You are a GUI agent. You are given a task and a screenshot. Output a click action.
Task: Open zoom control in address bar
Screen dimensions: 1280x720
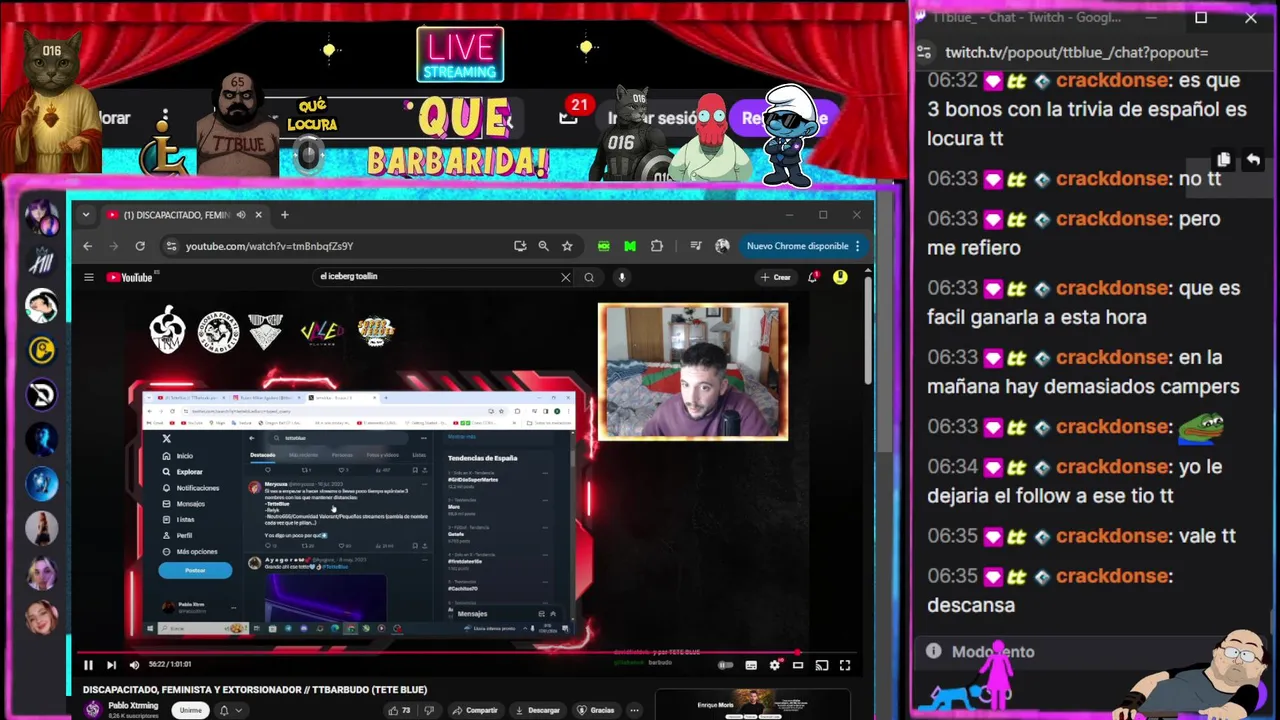(x=543, y=246)
